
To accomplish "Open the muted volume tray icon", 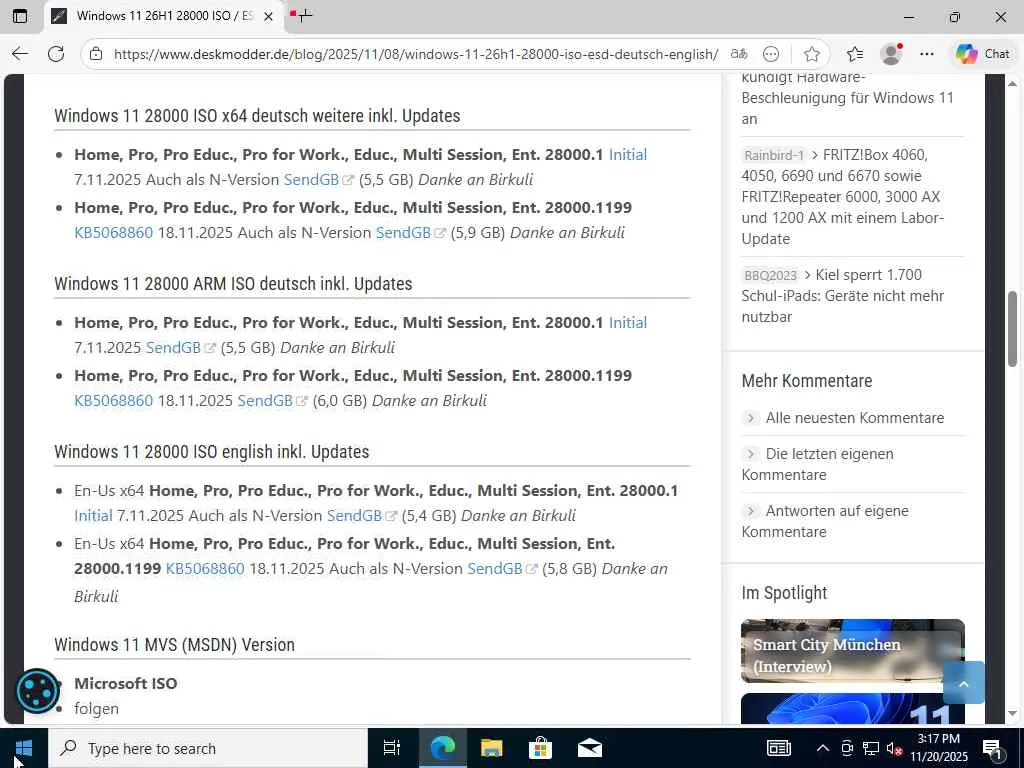I will click(x=894, y=748).
